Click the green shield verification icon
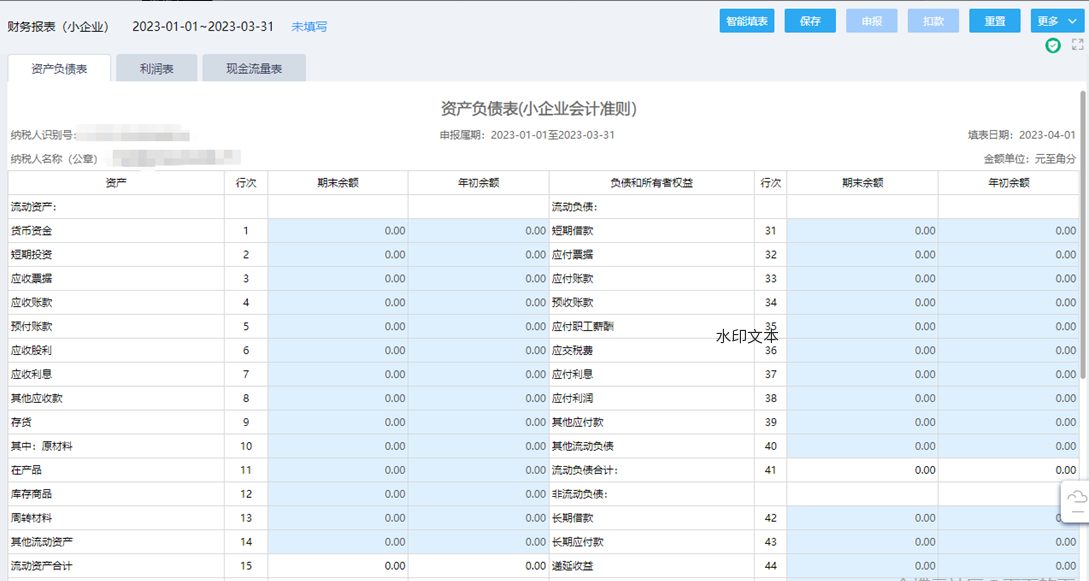Screen dimensions: 1089x581 pos(1053,45)
